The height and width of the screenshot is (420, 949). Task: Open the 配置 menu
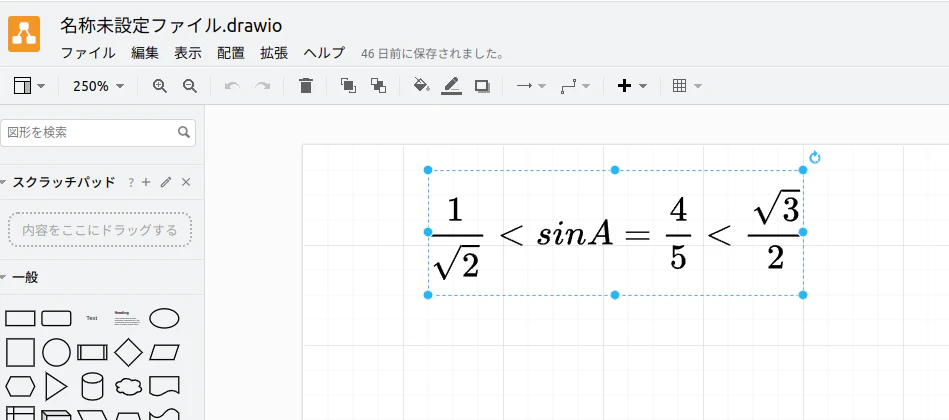[231, 53]
